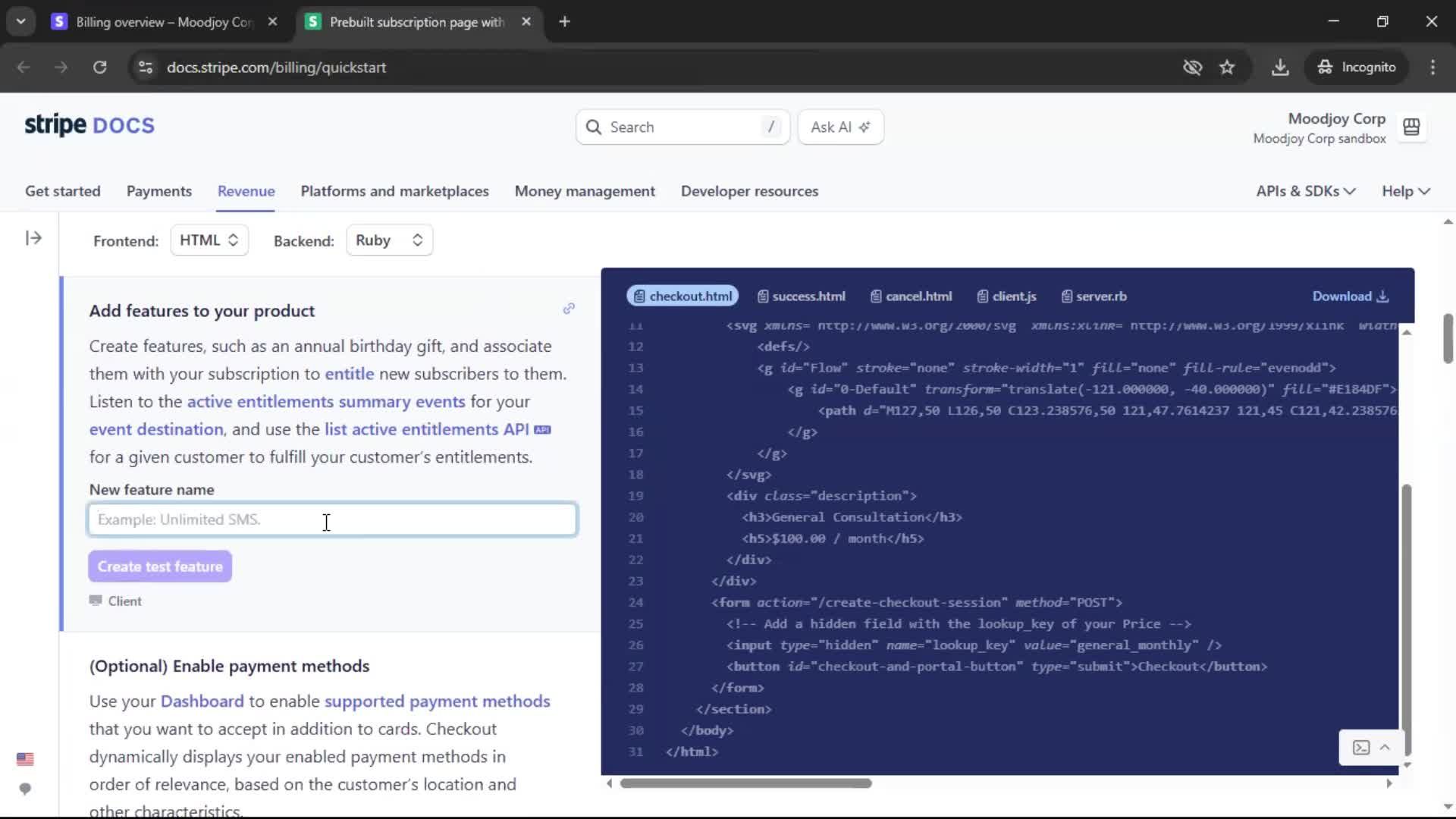This screenshot has width=1456, height=819.
Task: Open site information icon in address bar
Action: (x=146, y=67)
